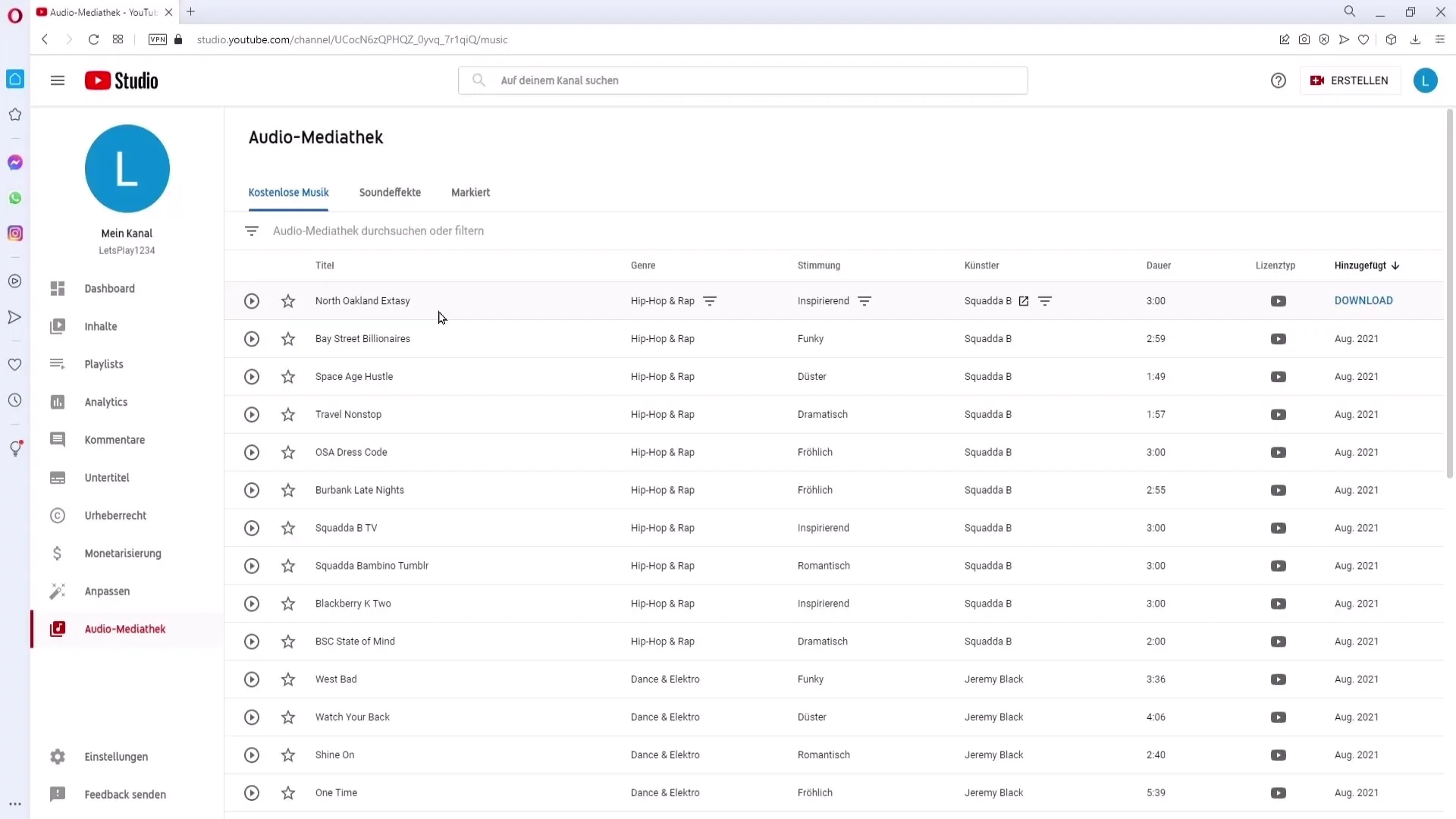This screenshot has width=1456, height=819.
Task: Click Dashboard navigation icon in sidebar
Action: click(x=56, y=288)
